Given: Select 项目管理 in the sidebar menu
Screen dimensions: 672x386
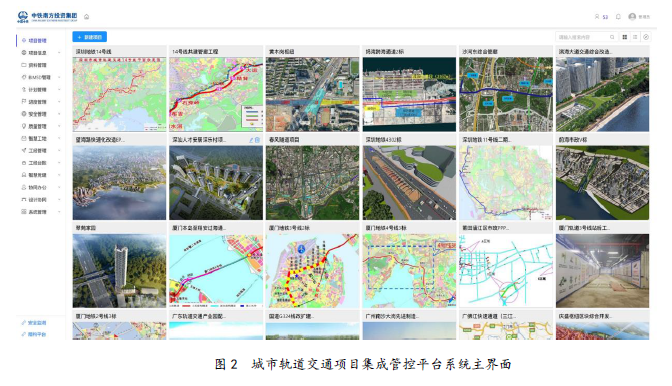Looking at the screenshot, I should tap(39, 41).
